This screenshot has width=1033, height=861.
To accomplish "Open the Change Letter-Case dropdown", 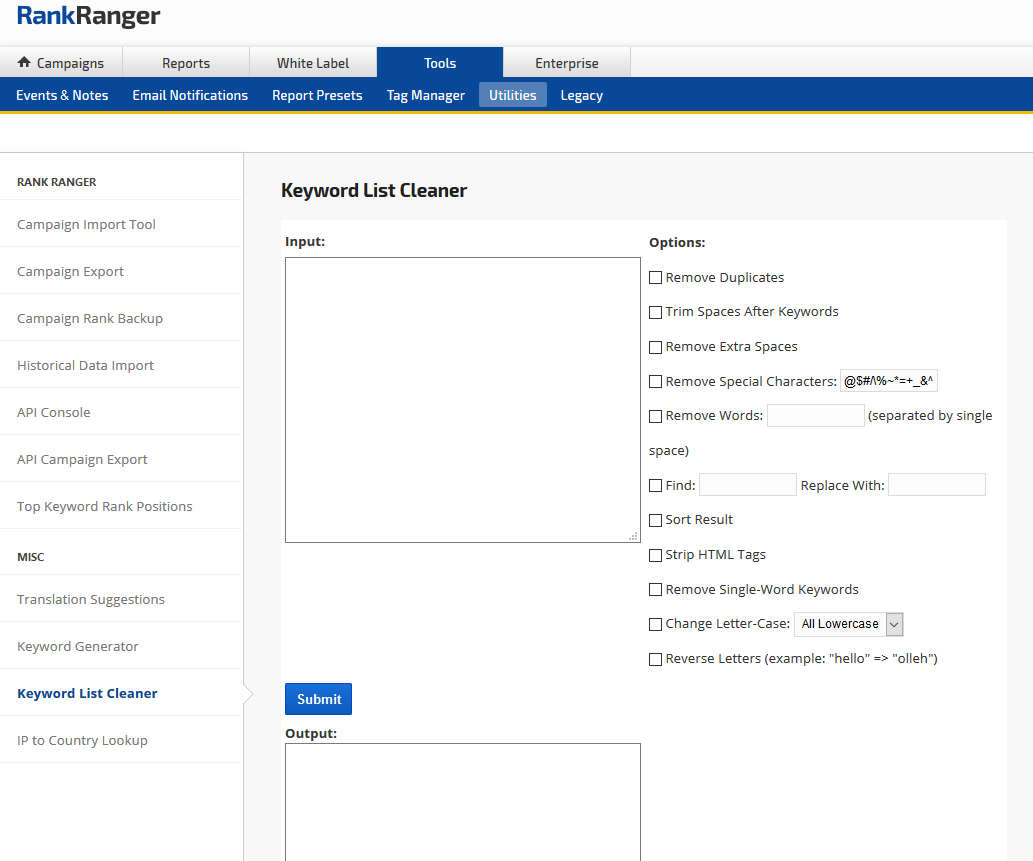I will (848, 624).
